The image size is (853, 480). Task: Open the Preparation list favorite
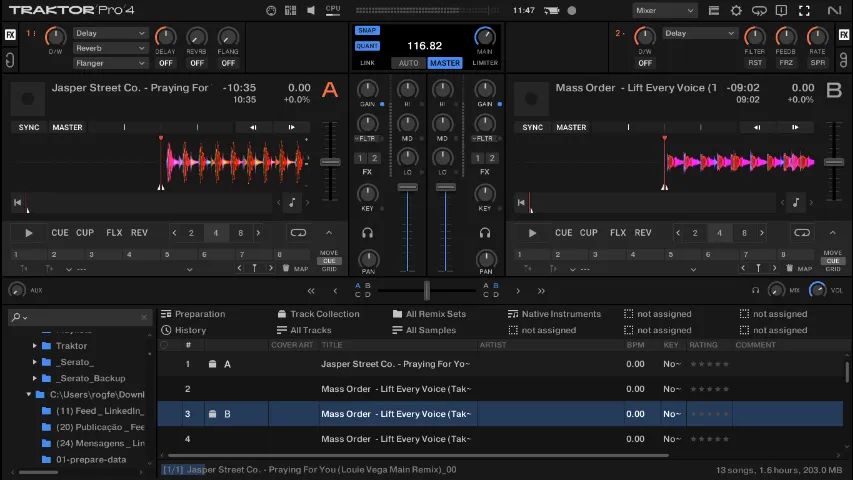[194, 314]
